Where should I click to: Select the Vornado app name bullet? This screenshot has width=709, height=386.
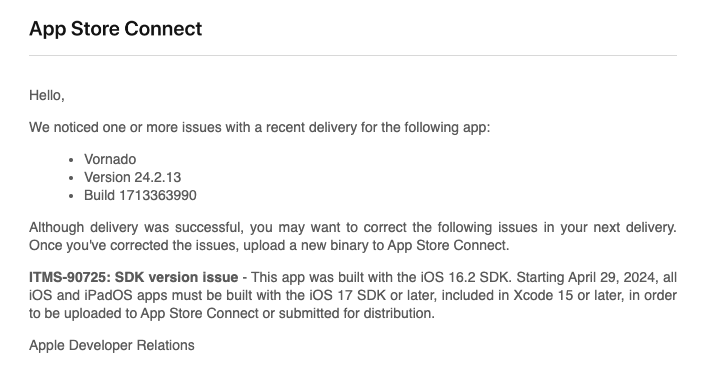pyautogui.click(x=110, y=159)
